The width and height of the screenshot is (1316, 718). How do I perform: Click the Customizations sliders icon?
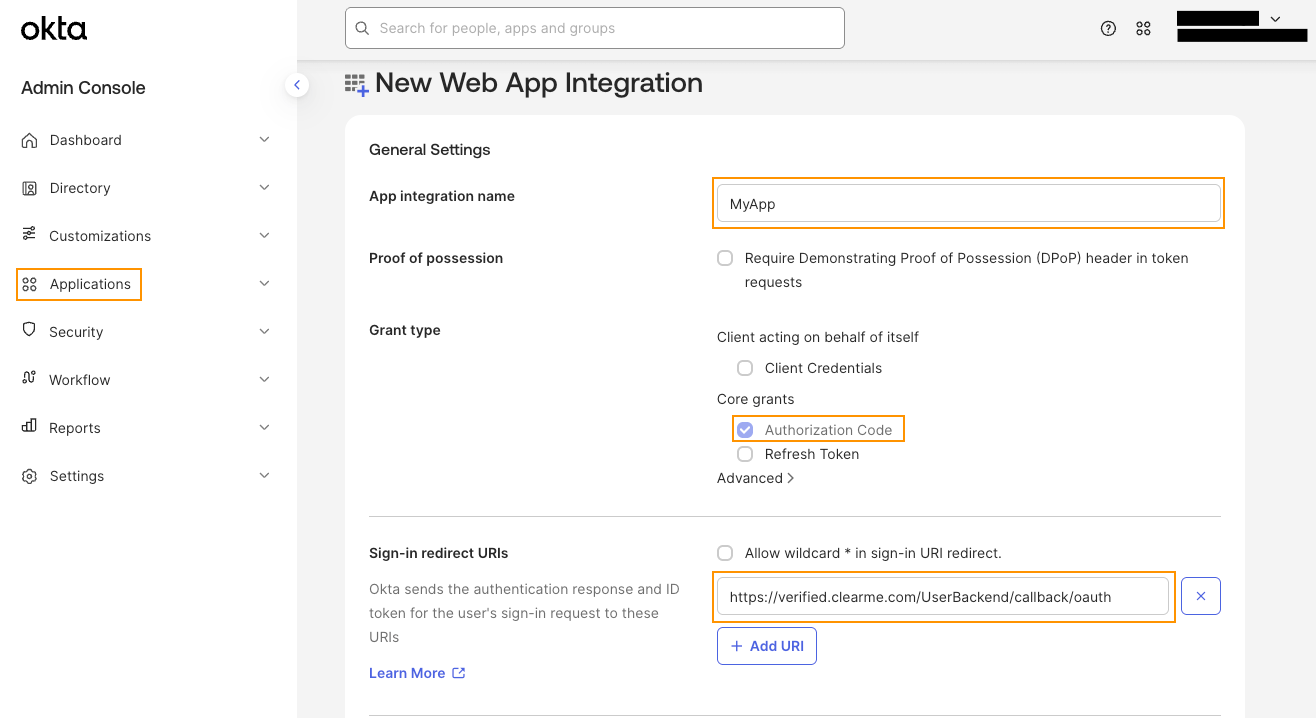[x=29, y=234]
